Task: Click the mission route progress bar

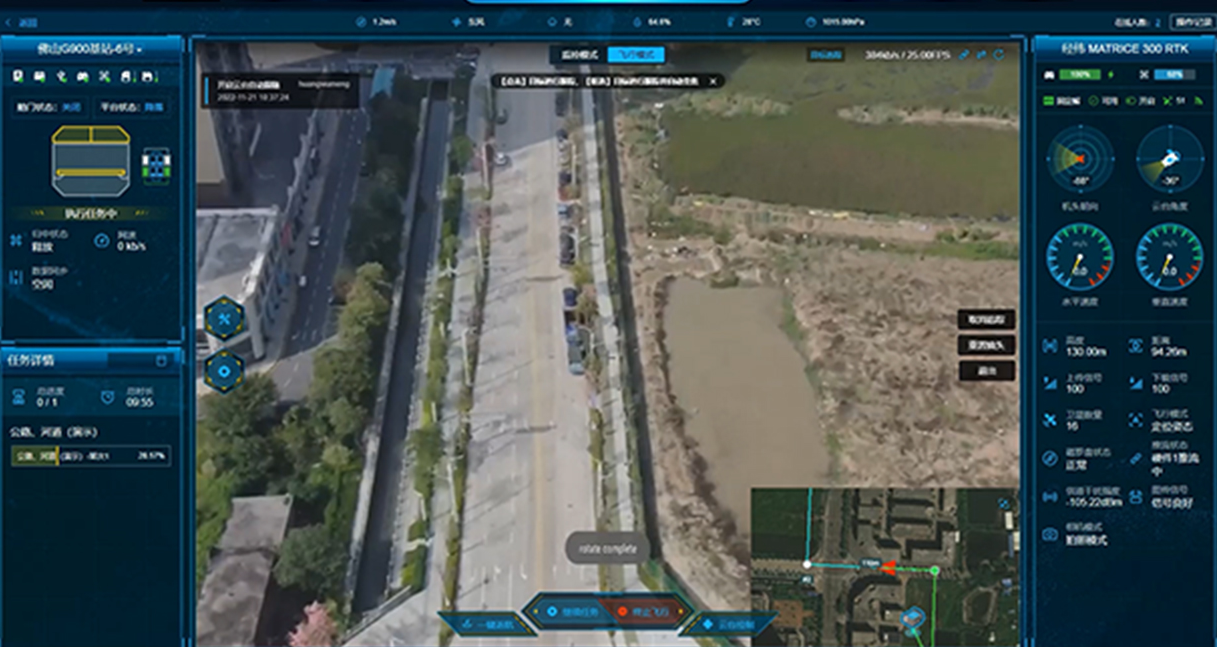Action: point(90,456)
